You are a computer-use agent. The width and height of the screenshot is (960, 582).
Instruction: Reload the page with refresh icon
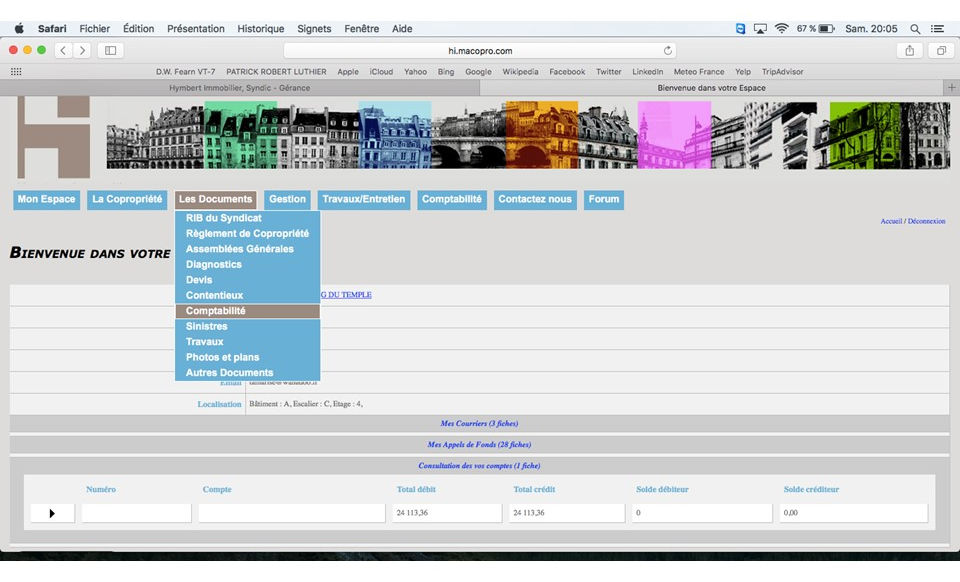pyautogui.click(x=667, y=50)
